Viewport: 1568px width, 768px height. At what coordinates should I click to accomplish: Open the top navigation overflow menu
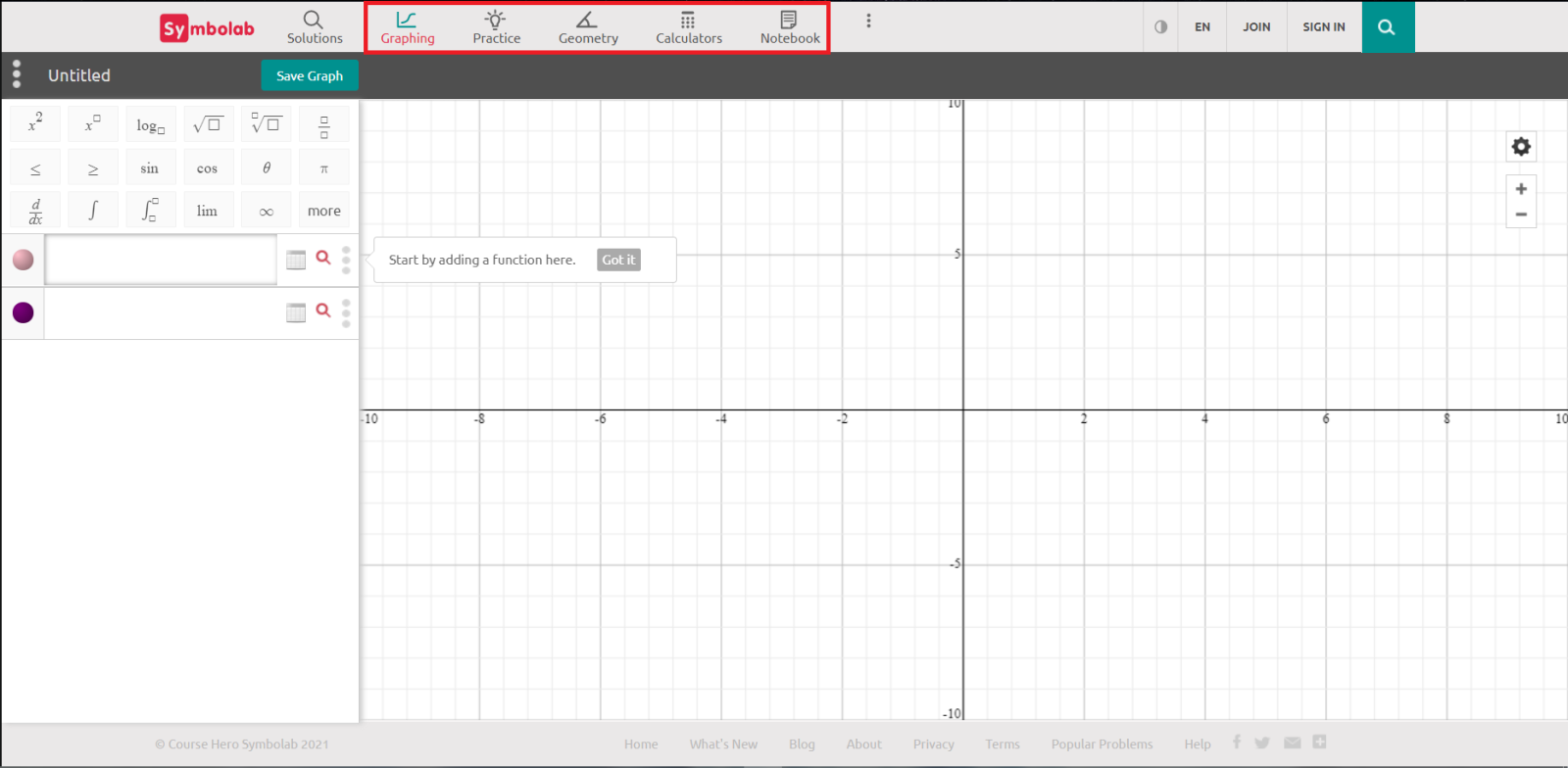(x=868, y=21)
